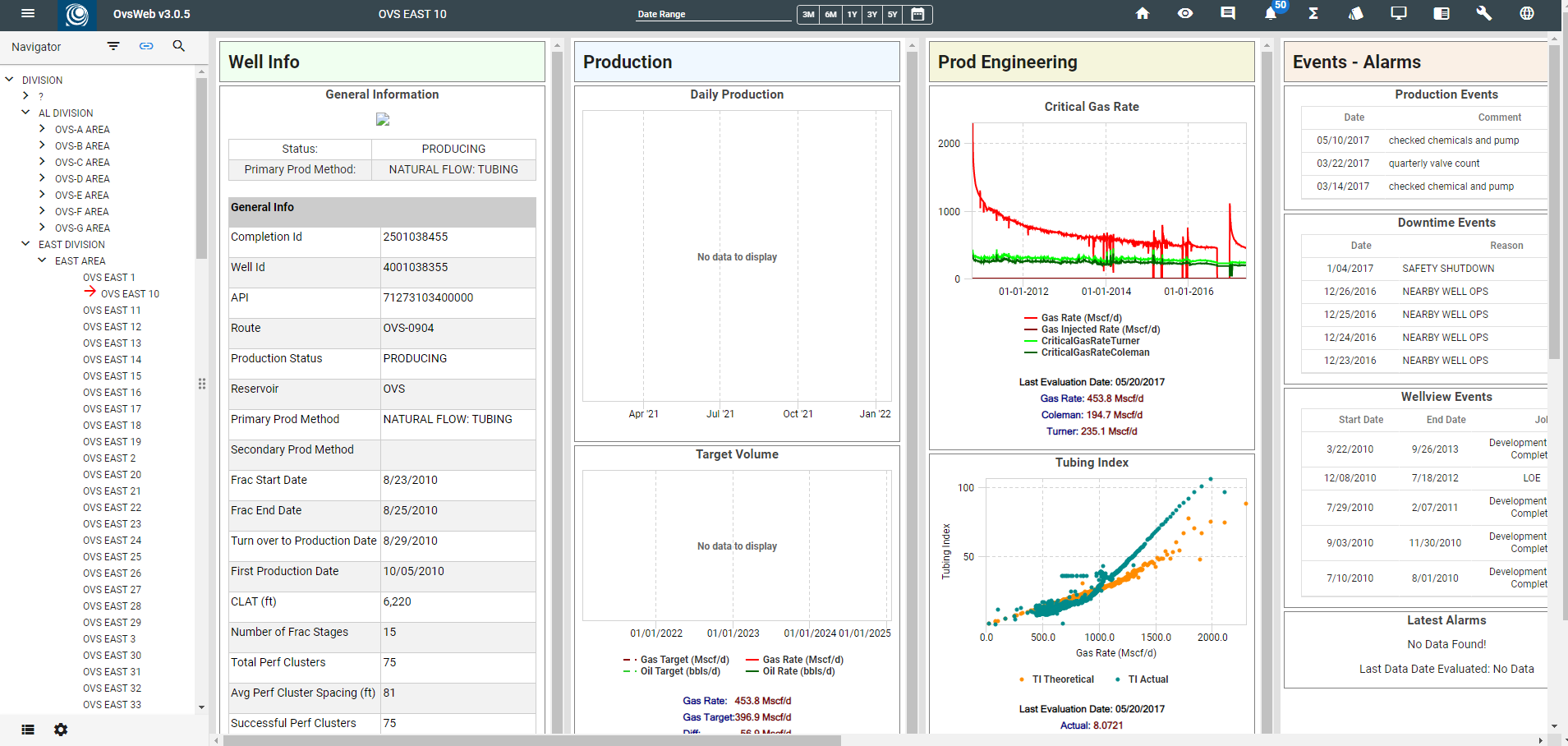Select the 3M date range
The width and height of the screenshot is (1568, 746).
point(808,14)
